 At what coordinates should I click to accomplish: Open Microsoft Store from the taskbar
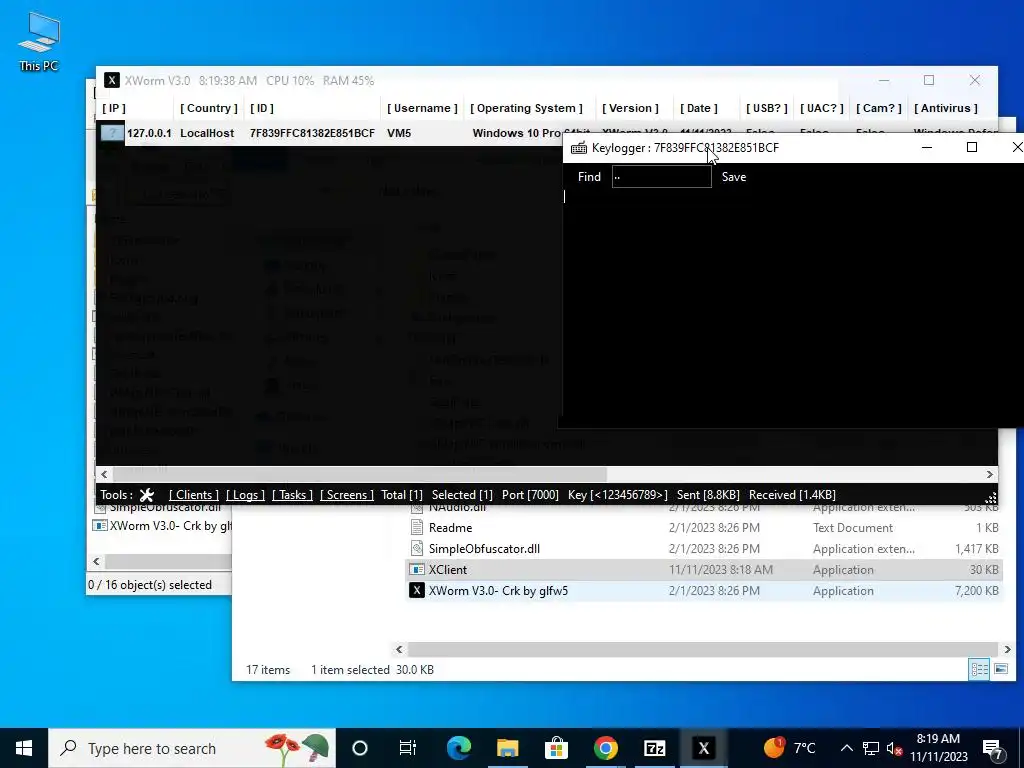pos(556,748)
